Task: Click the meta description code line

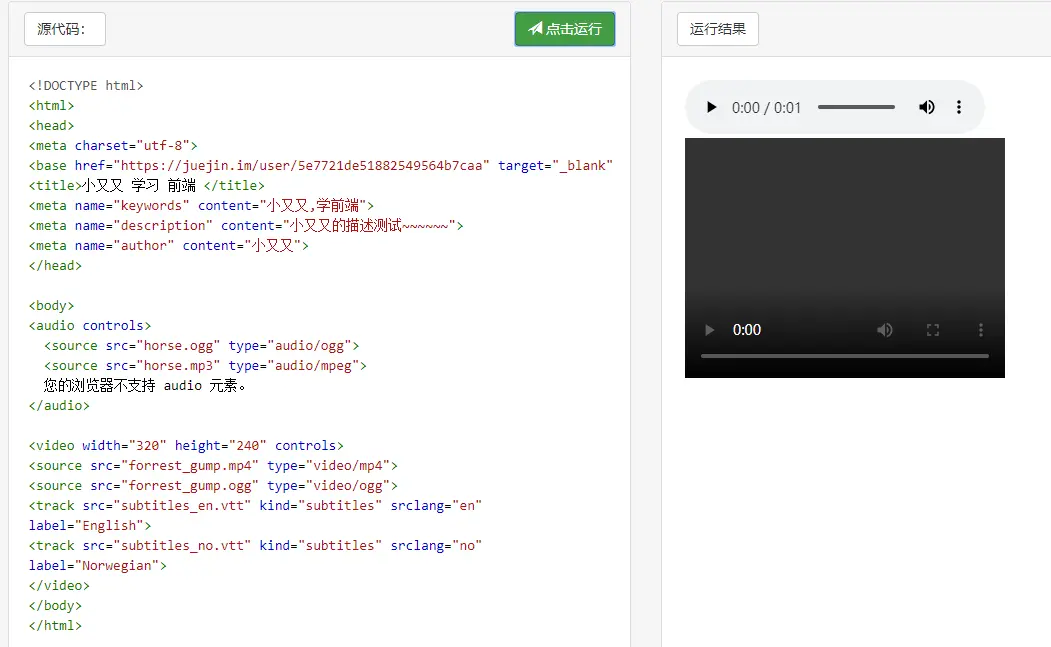Action: 245,225
